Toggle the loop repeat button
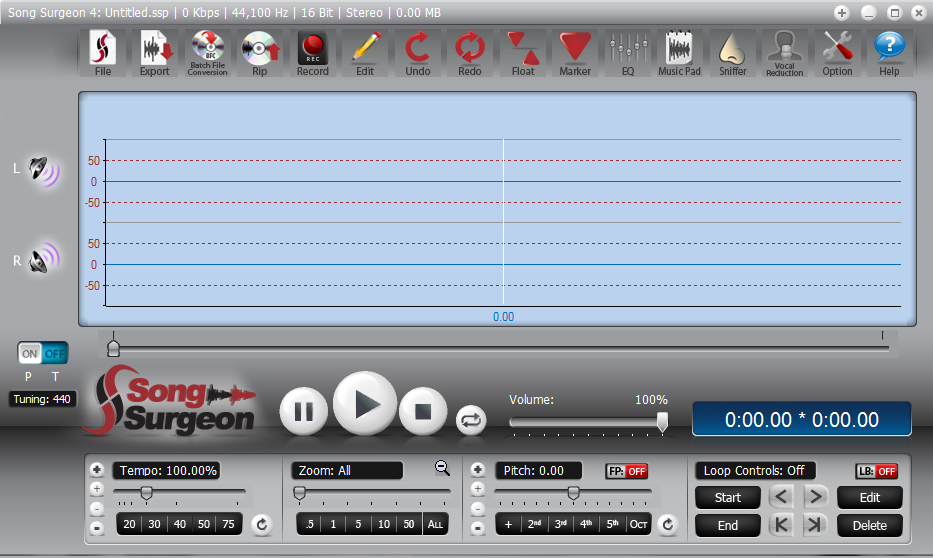 (x=471, y=420)
